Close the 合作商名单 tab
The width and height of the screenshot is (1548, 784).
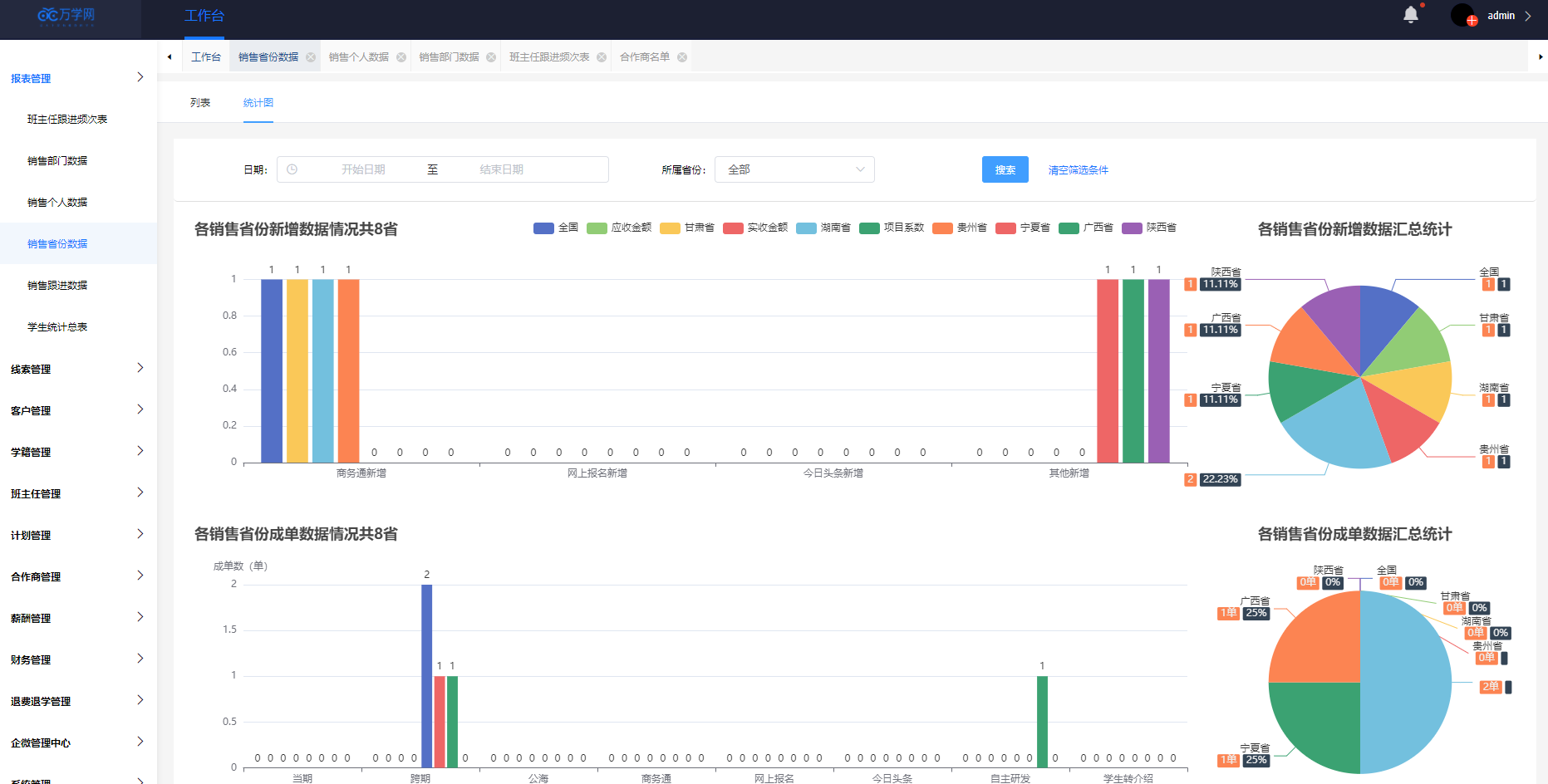pos(682,57)
